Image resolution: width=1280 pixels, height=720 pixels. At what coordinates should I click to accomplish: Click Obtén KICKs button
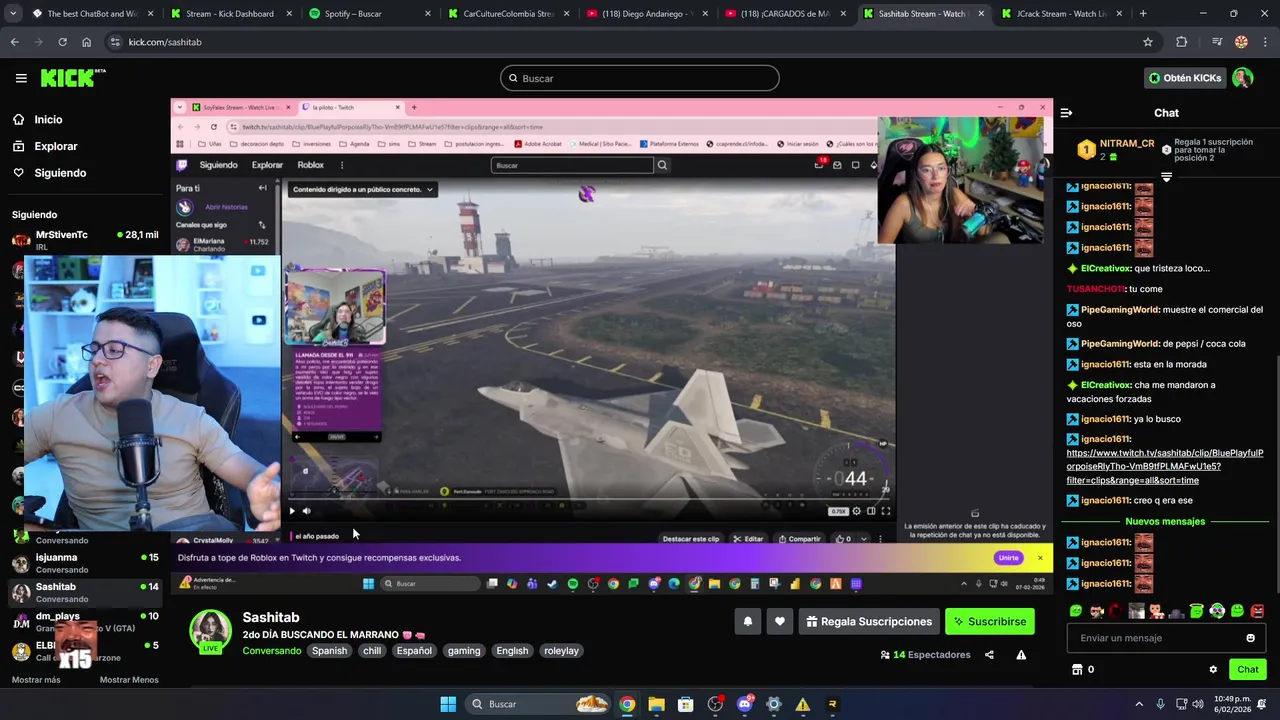[x=1185, y=78]
